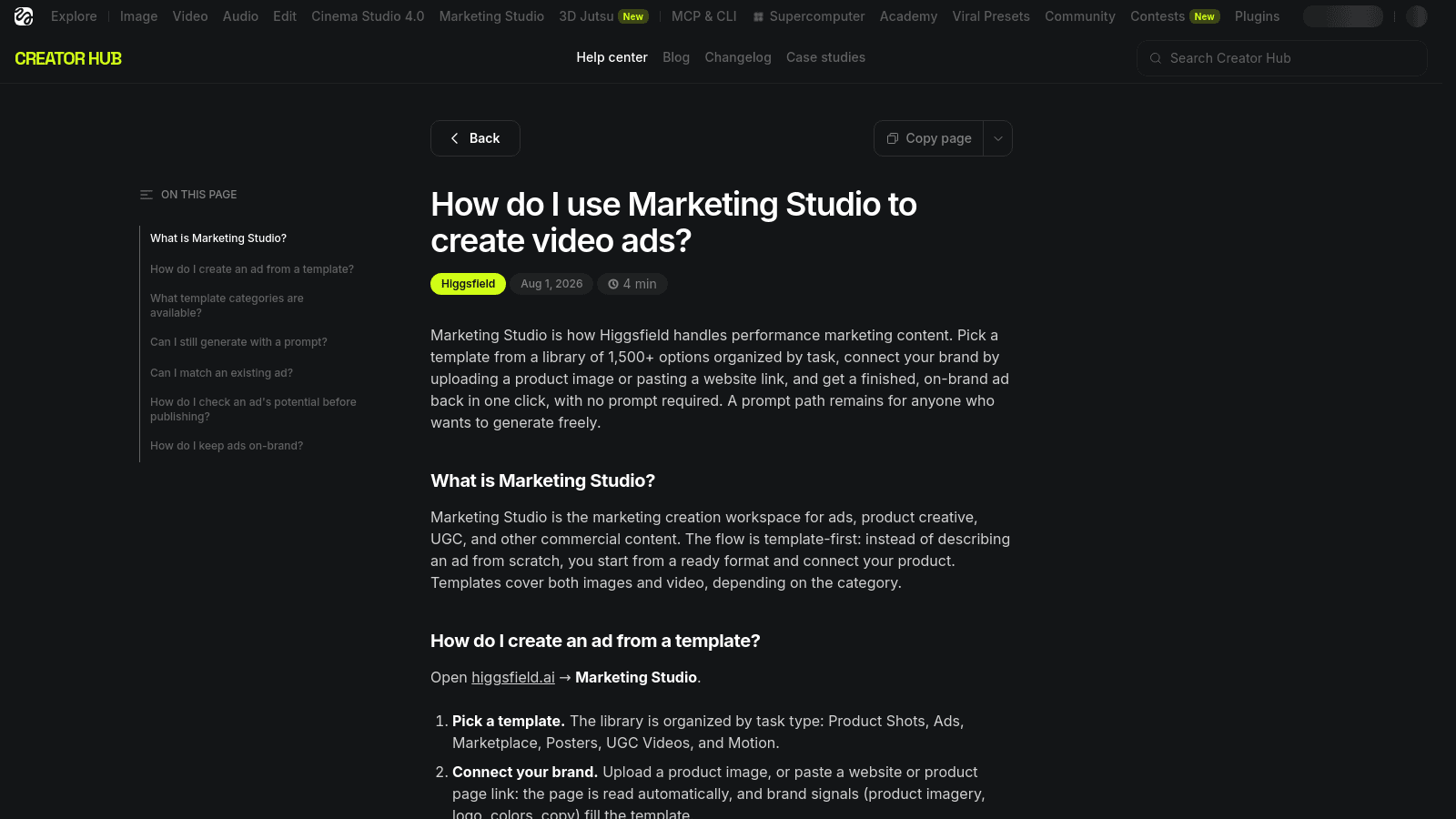Click the '4 min' read time text
This screenshot has height=819, width=1456.
640,284
